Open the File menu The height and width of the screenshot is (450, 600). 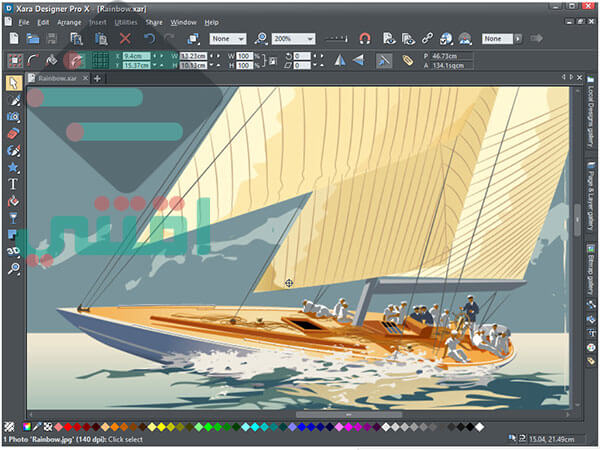pos(24,22)
